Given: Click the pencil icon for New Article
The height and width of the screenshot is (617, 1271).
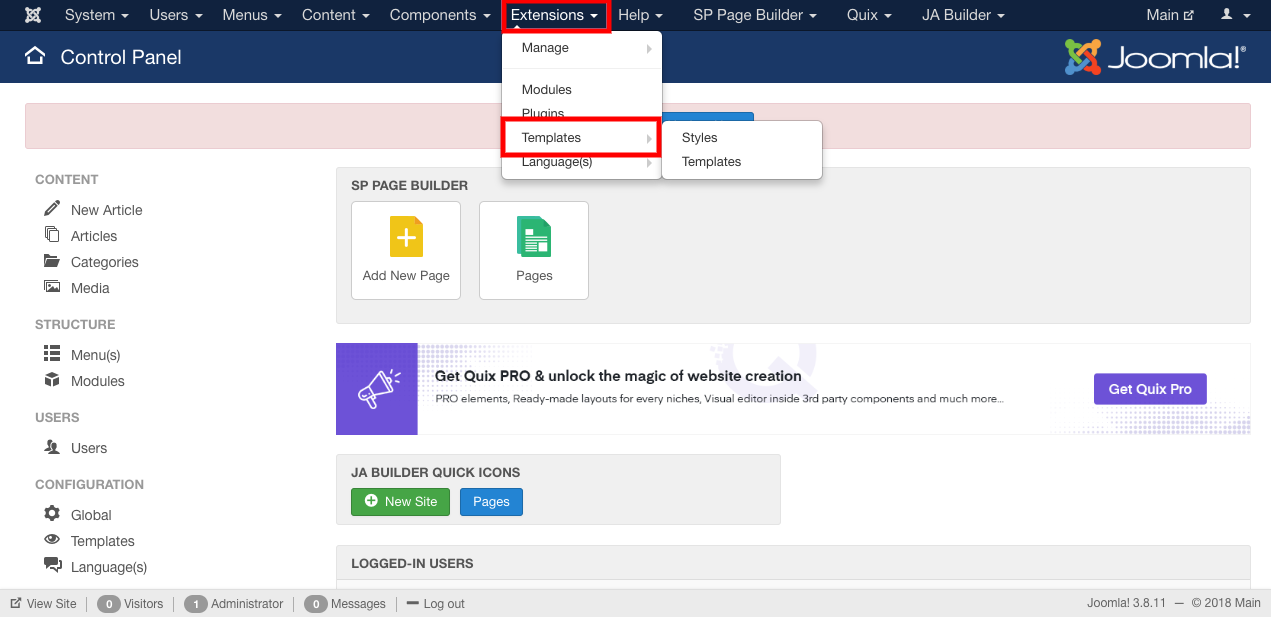Looking at the screenshot, I should [52, 208].
